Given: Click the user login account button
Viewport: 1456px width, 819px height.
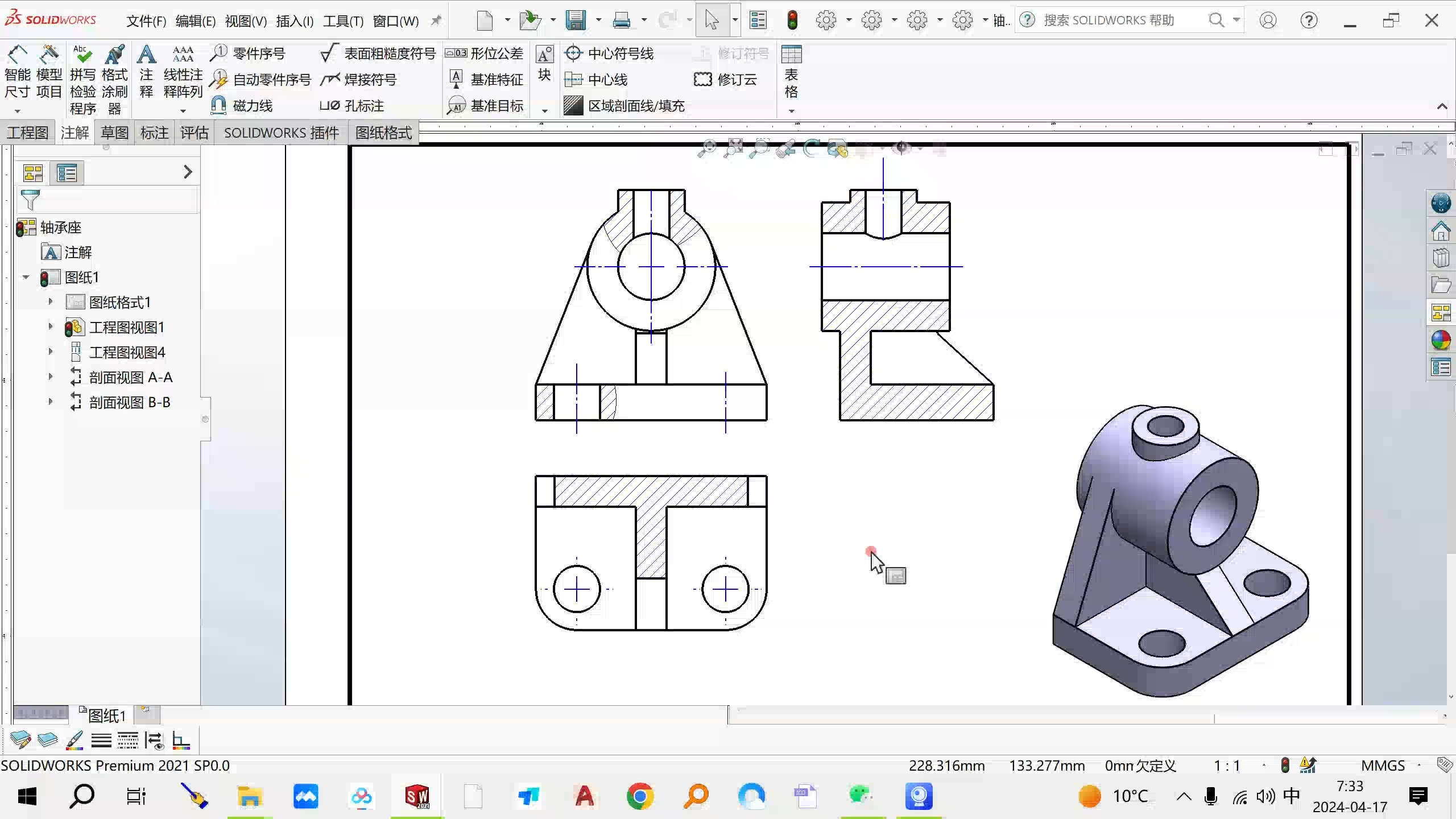Looking at the screenshot, I should [x=1268, y=20].
